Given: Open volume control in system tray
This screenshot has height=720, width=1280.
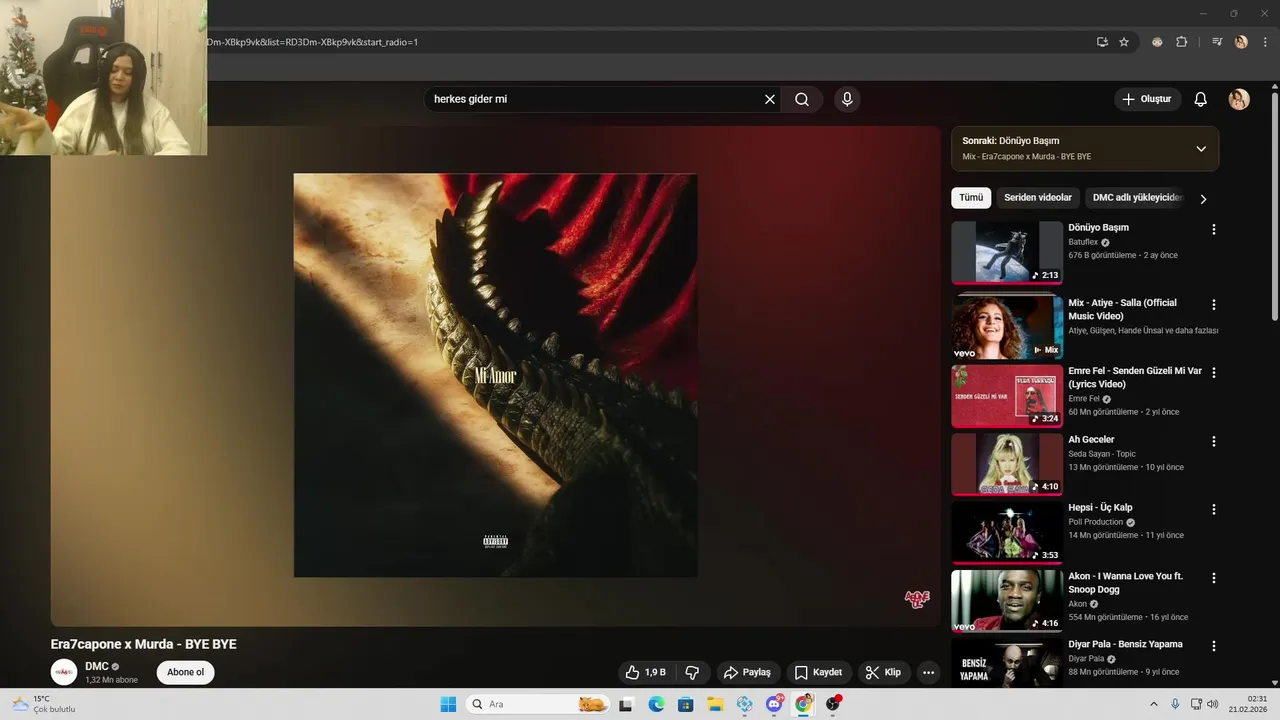Looking at the screenshot, I should click(1212, 704).
